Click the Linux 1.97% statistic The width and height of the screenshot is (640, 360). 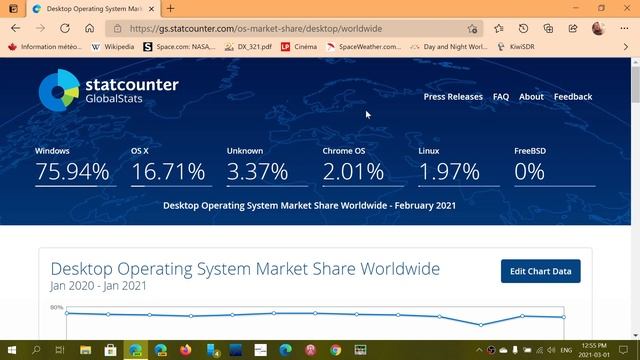[459, 166]
